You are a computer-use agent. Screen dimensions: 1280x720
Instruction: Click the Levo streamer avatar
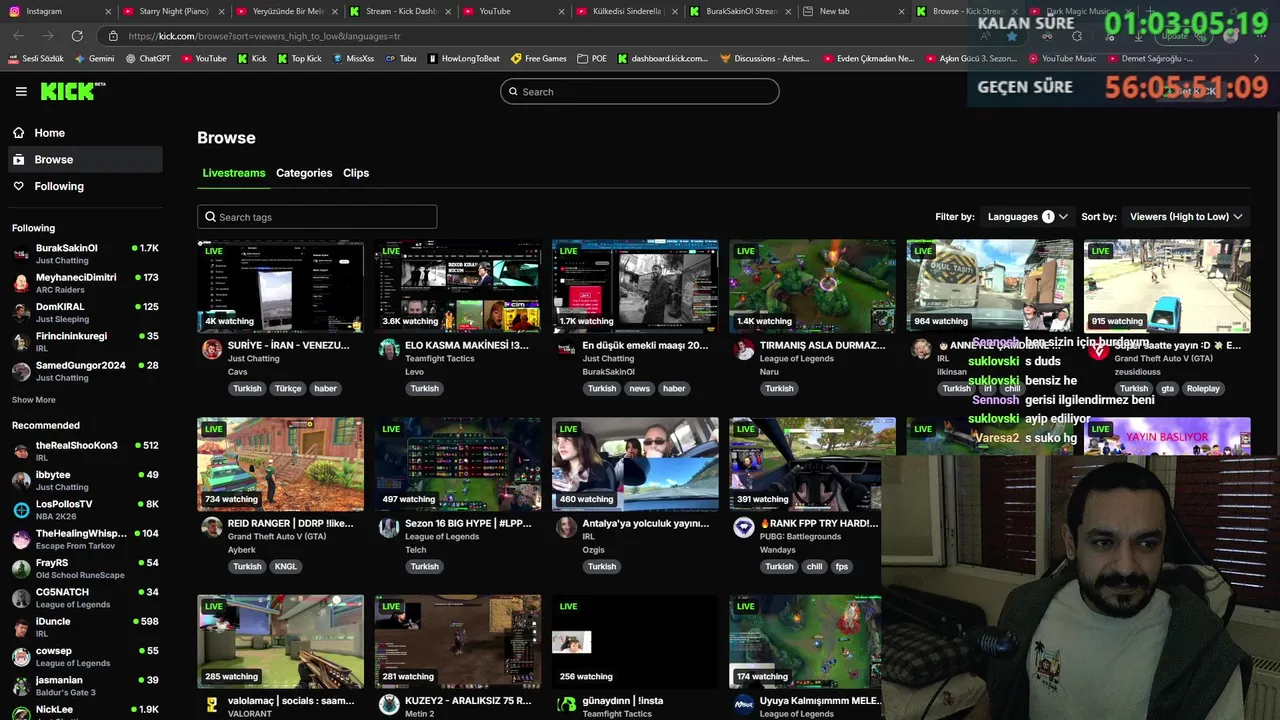pos(389,349)
